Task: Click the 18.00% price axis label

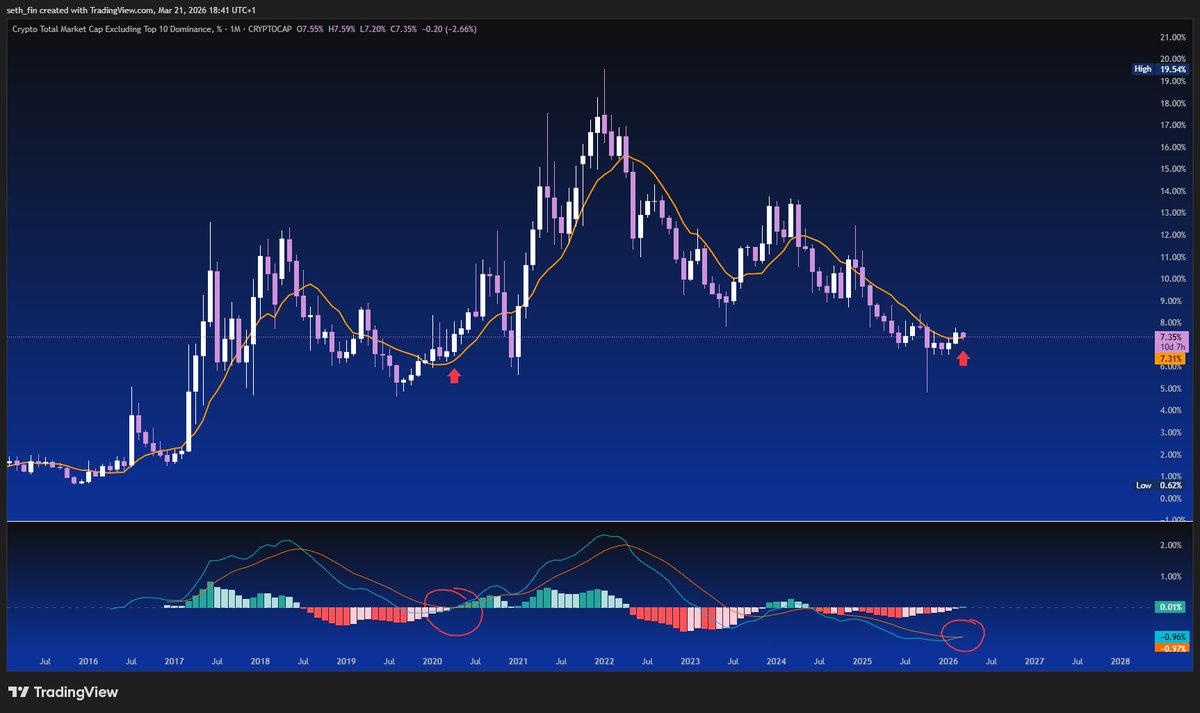Action: click(1171, 104)
